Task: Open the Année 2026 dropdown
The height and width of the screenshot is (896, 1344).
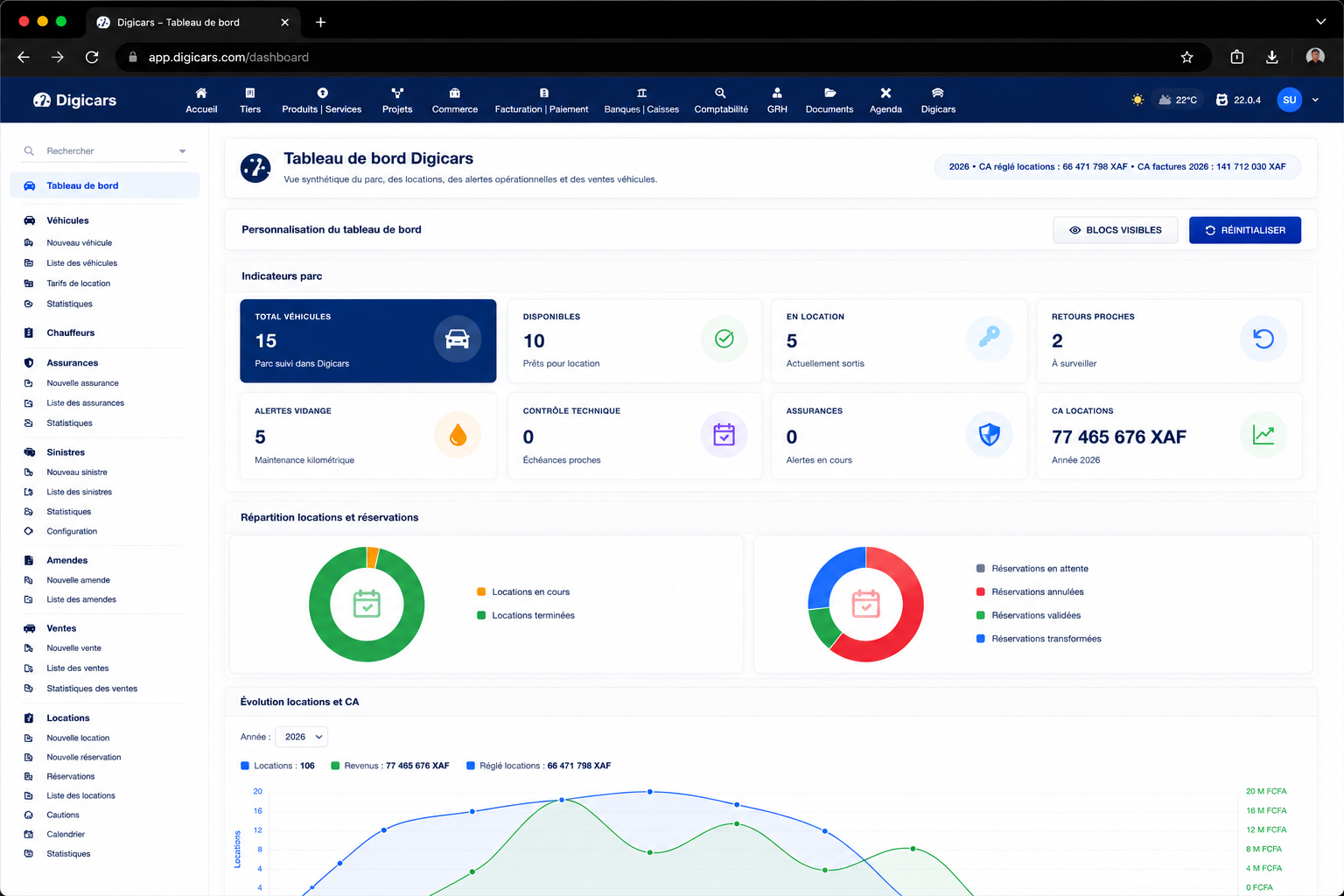Action: [302, 737]
